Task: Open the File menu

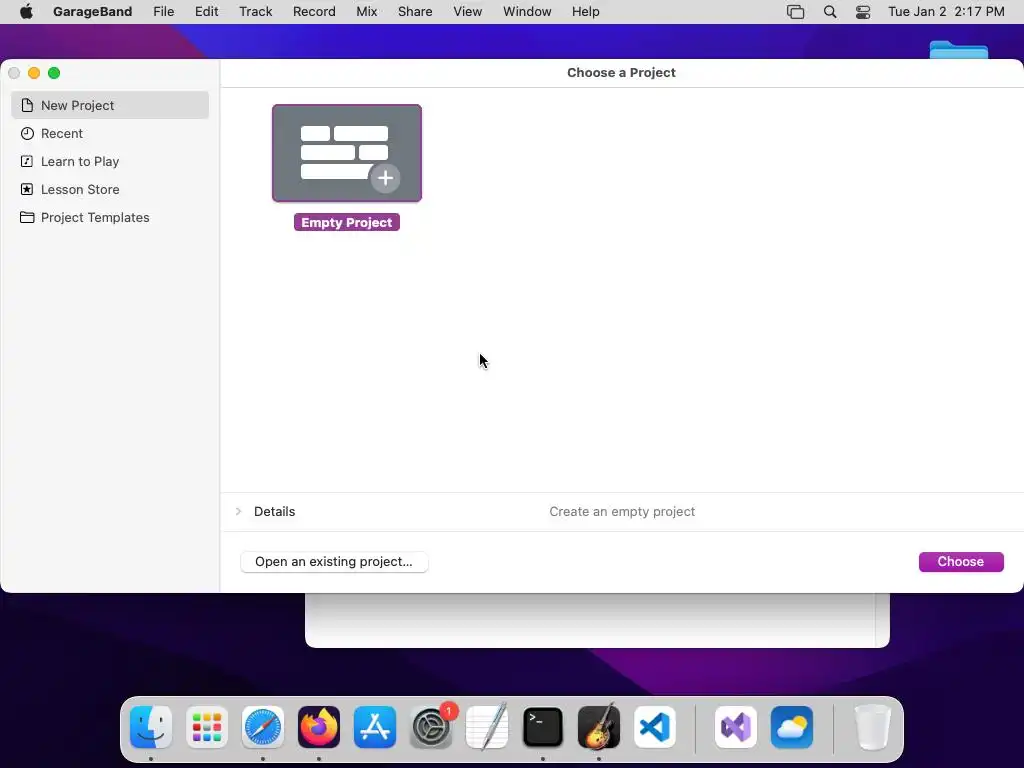Action: click(x=163, y=12)
